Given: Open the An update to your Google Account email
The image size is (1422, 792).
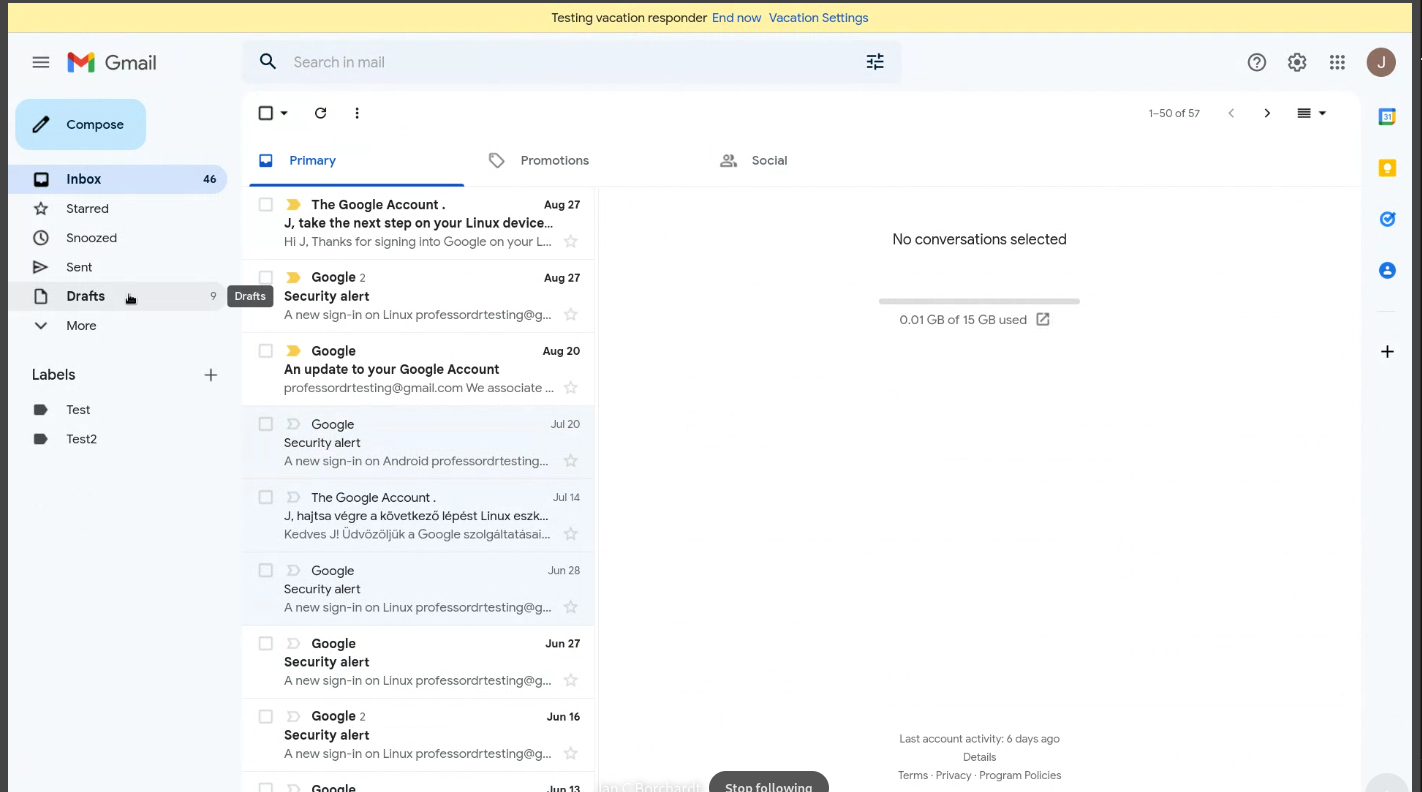Looking at the screenshot, I should [x=418, y=369].
